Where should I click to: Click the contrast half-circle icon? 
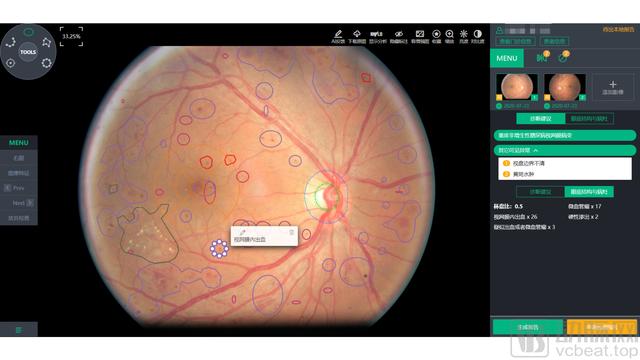click(477, 34)
